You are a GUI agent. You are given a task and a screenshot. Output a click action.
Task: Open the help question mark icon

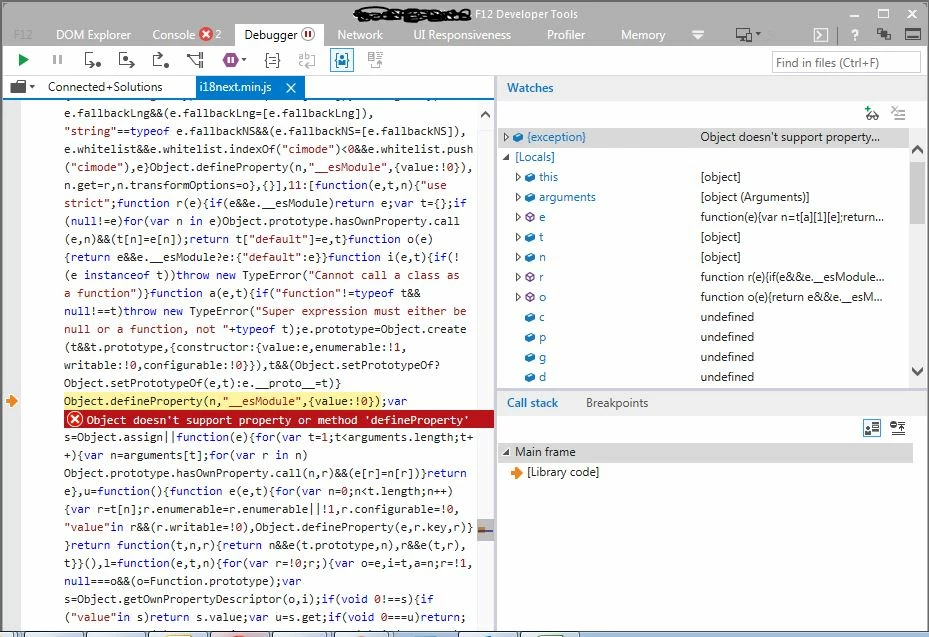point(854,35)
